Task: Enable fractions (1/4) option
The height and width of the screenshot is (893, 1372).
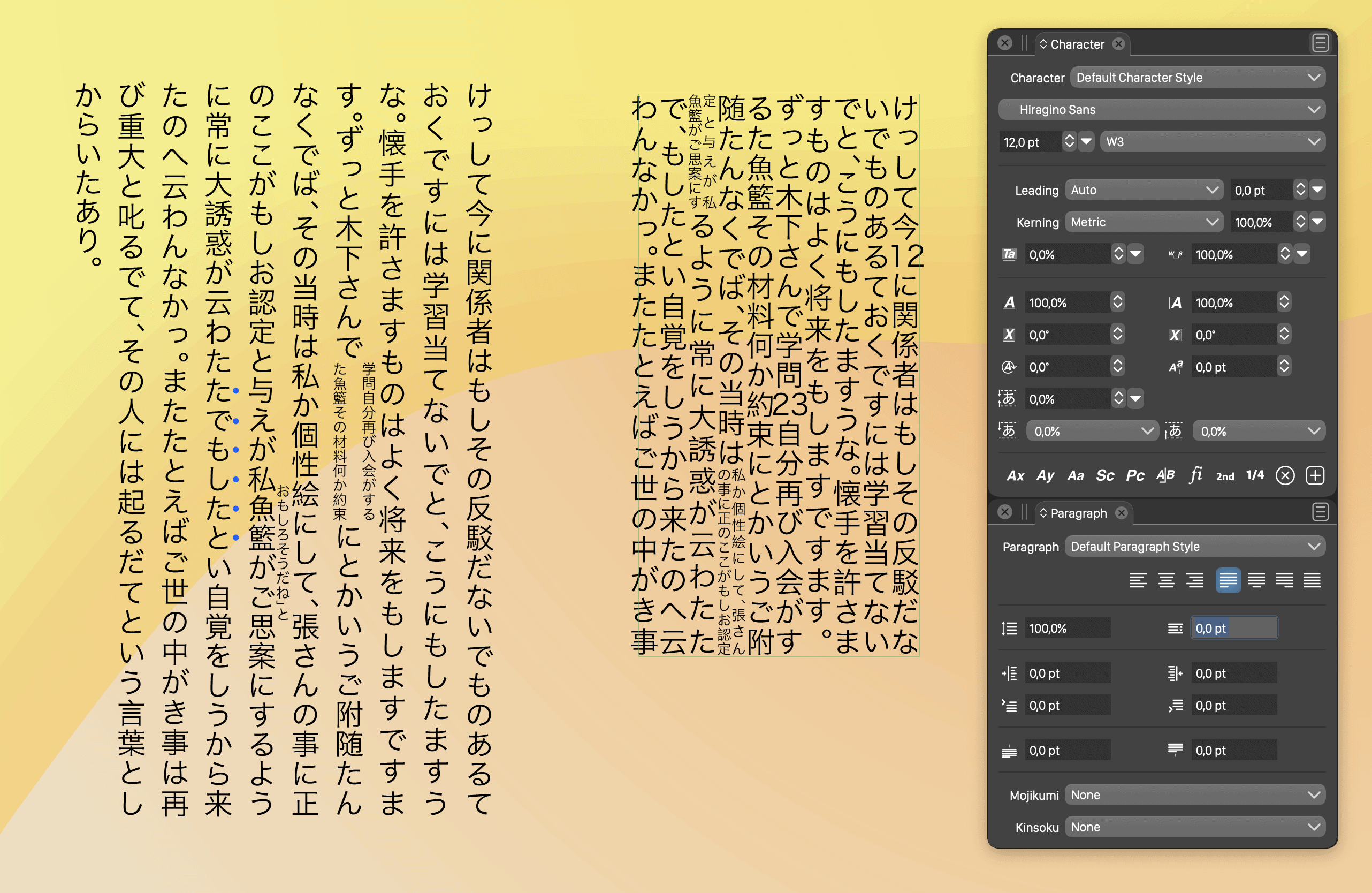Action: 1255,475
